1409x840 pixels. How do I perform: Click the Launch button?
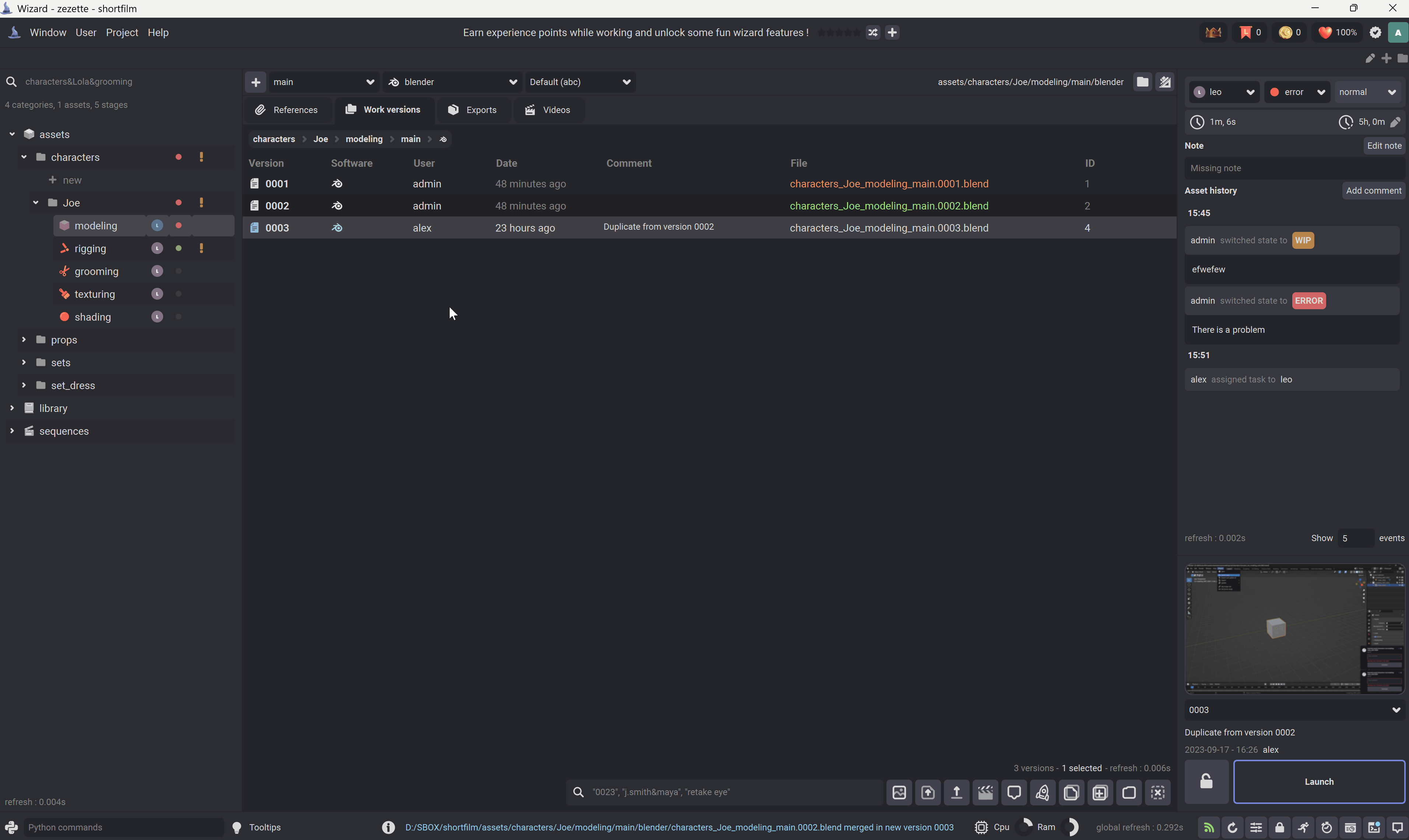coord(1319,782)
